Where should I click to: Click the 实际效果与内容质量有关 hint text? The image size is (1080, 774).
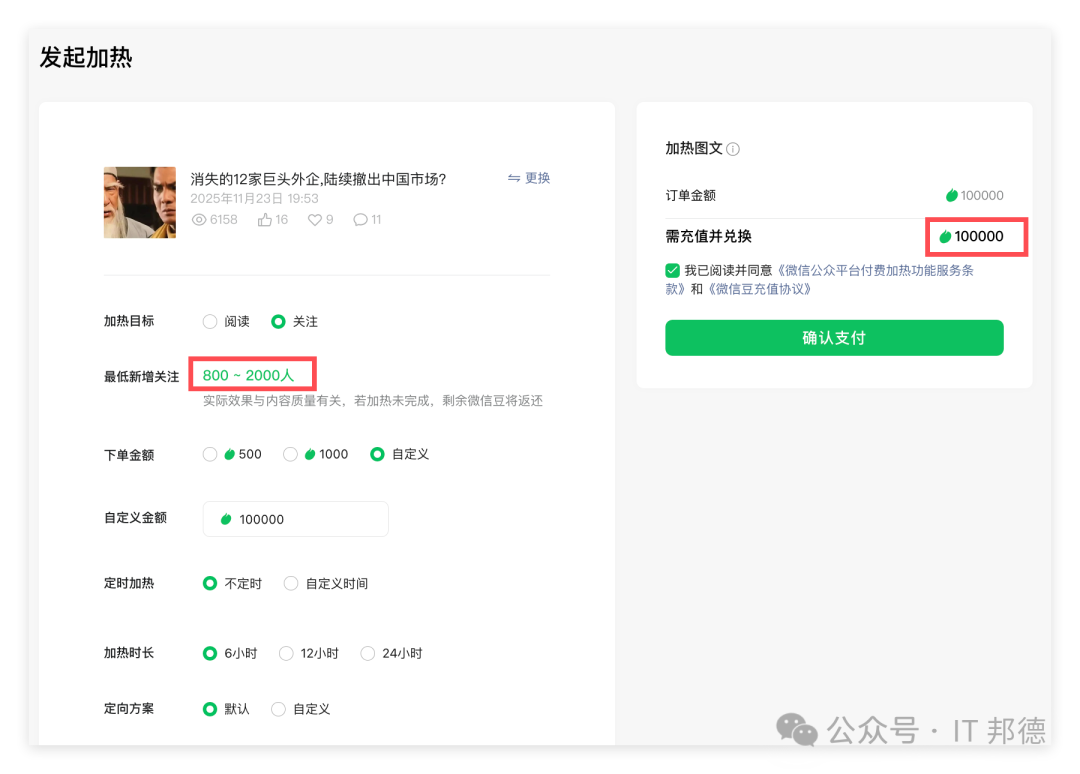[x=373, y=401]
